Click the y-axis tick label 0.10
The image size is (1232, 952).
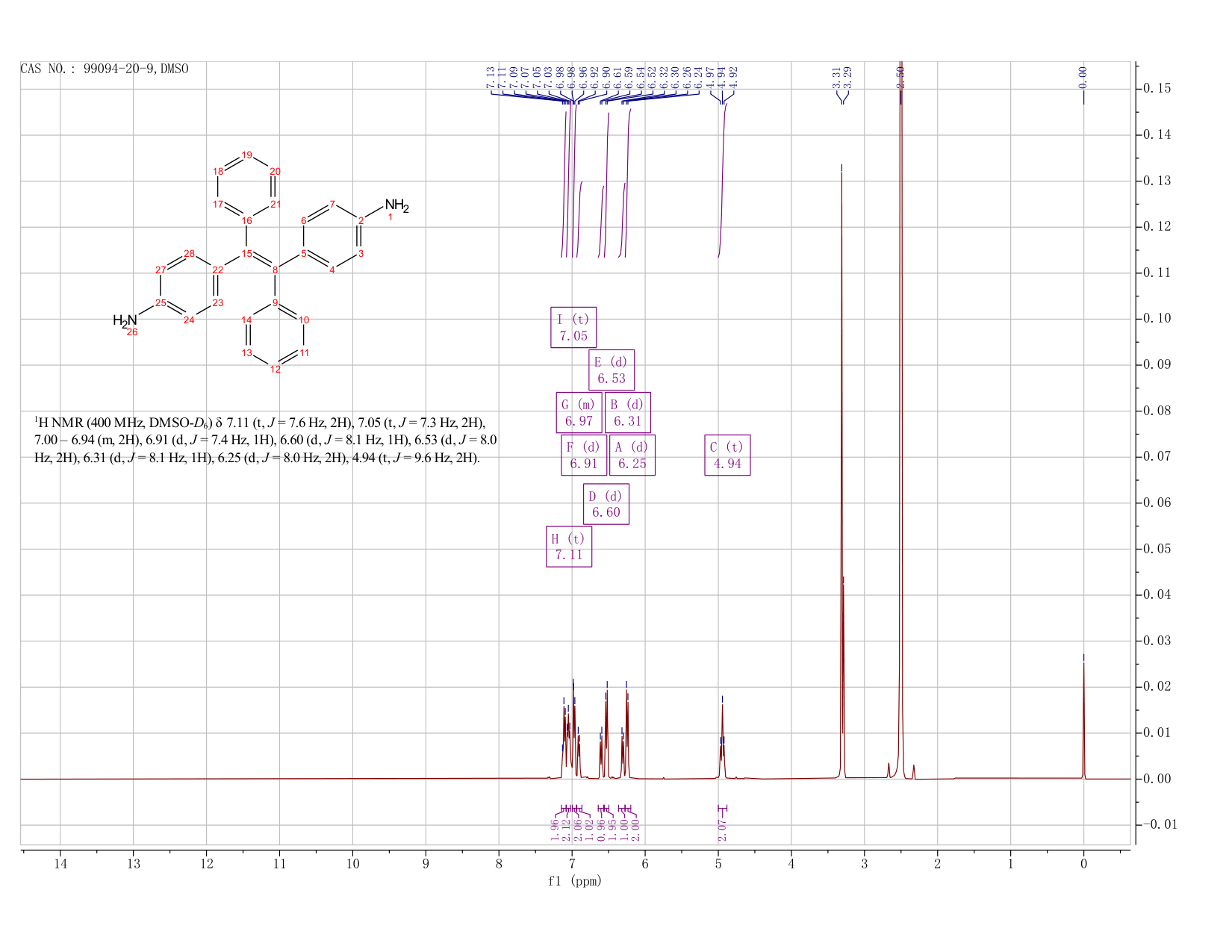(x=1157, y=319)
